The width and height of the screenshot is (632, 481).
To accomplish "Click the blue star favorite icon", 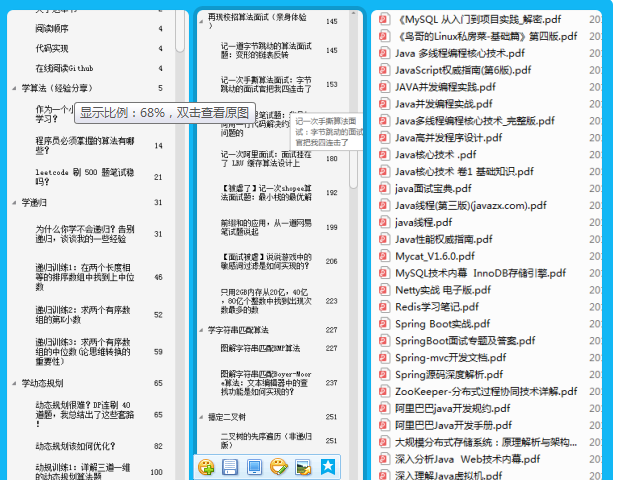I will point(328,467).
